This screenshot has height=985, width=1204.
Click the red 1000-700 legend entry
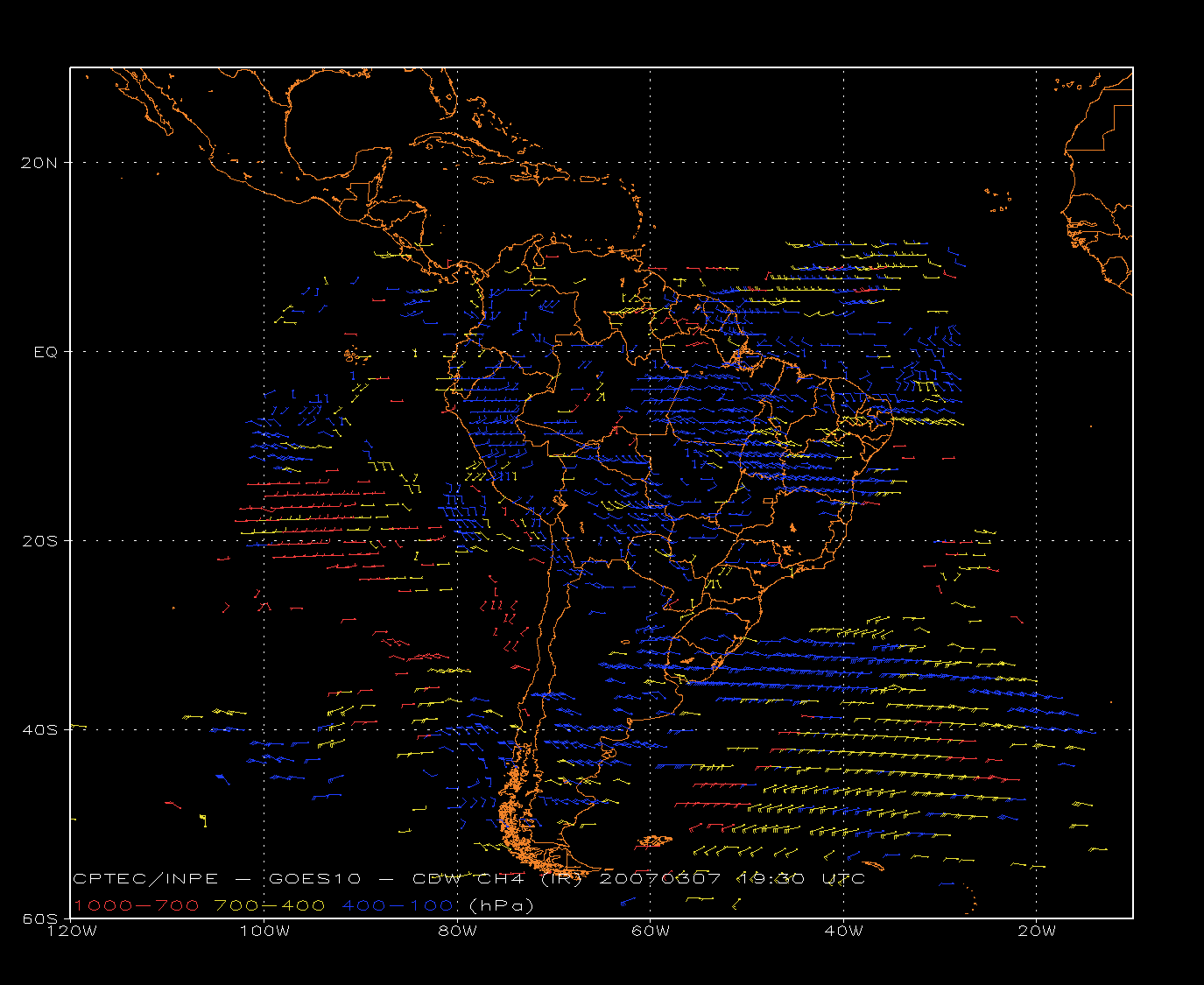[137, 905]
